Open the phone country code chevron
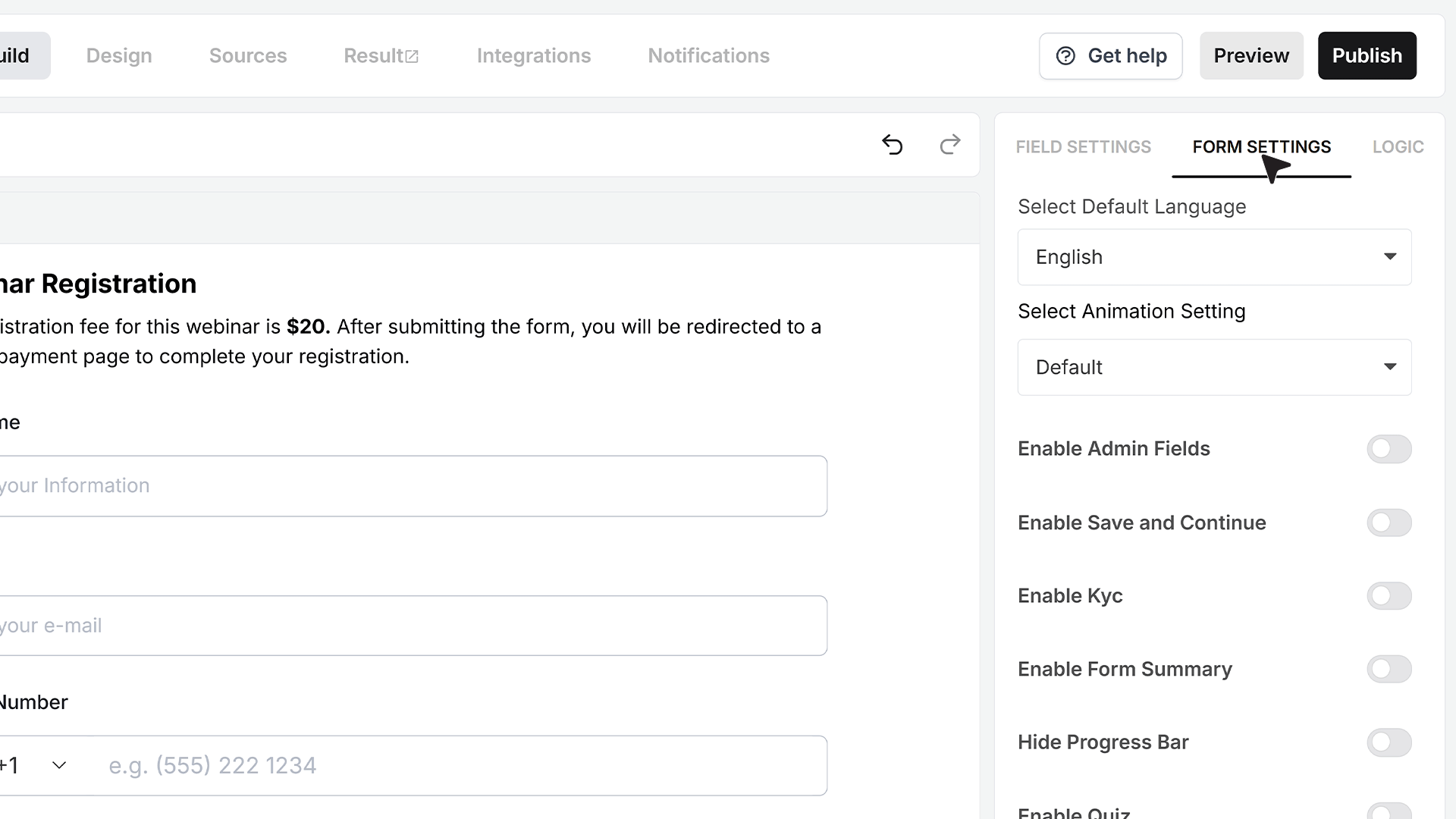 pos(59,765)
